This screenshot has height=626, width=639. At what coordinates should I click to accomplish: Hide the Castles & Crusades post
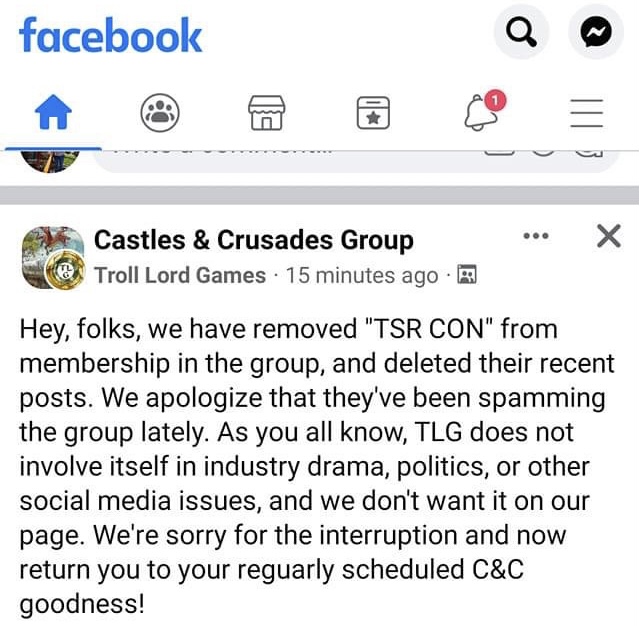click(607, 237)
